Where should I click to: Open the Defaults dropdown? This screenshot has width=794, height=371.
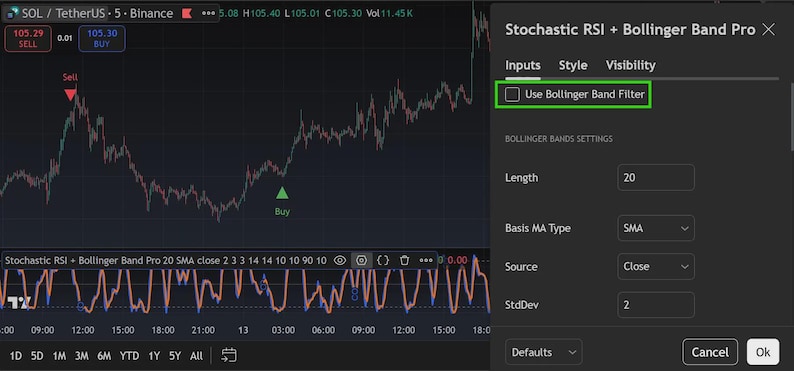(543, 352)
